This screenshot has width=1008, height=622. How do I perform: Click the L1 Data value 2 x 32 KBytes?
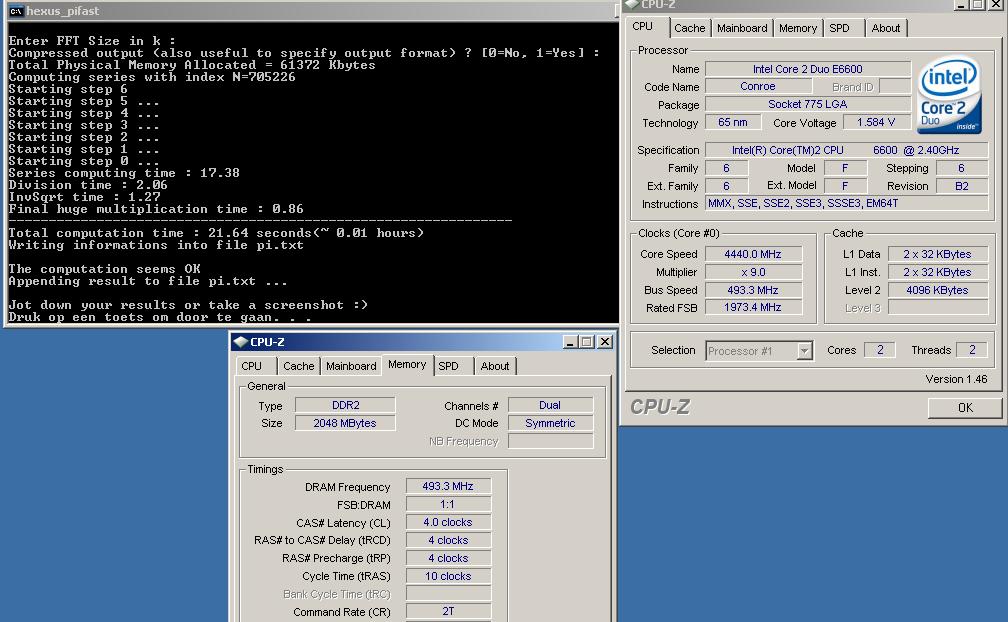pos(937,254)
